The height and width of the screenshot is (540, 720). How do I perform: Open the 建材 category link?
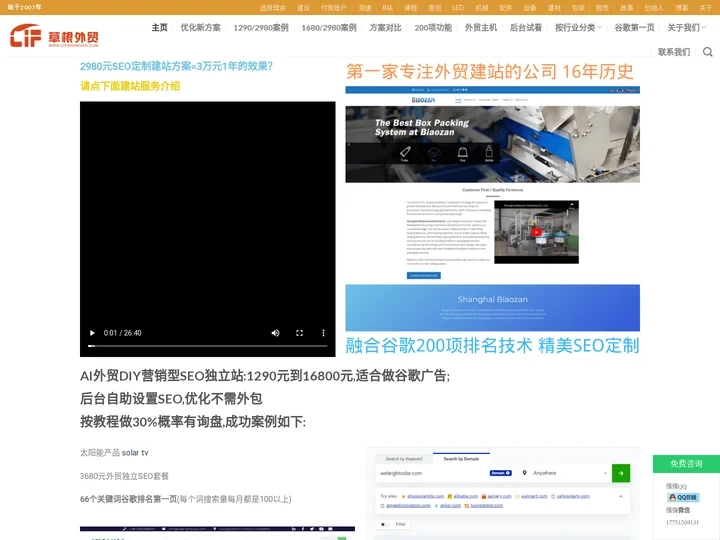coord(554,8)
